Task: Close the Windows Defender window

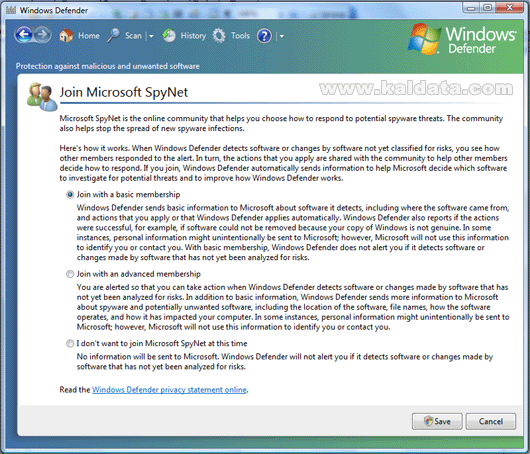Action: [510, 8]
